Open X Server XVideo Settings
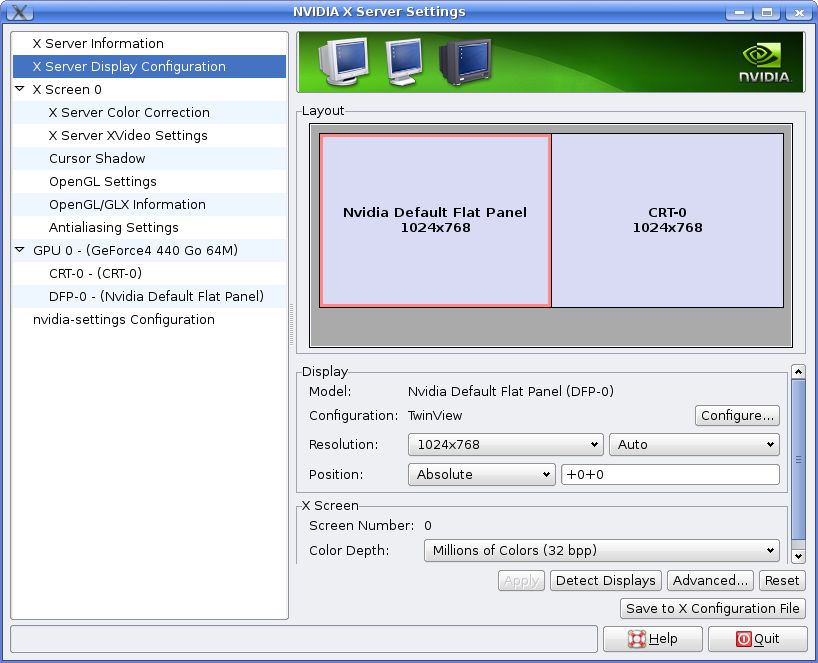 149,135
